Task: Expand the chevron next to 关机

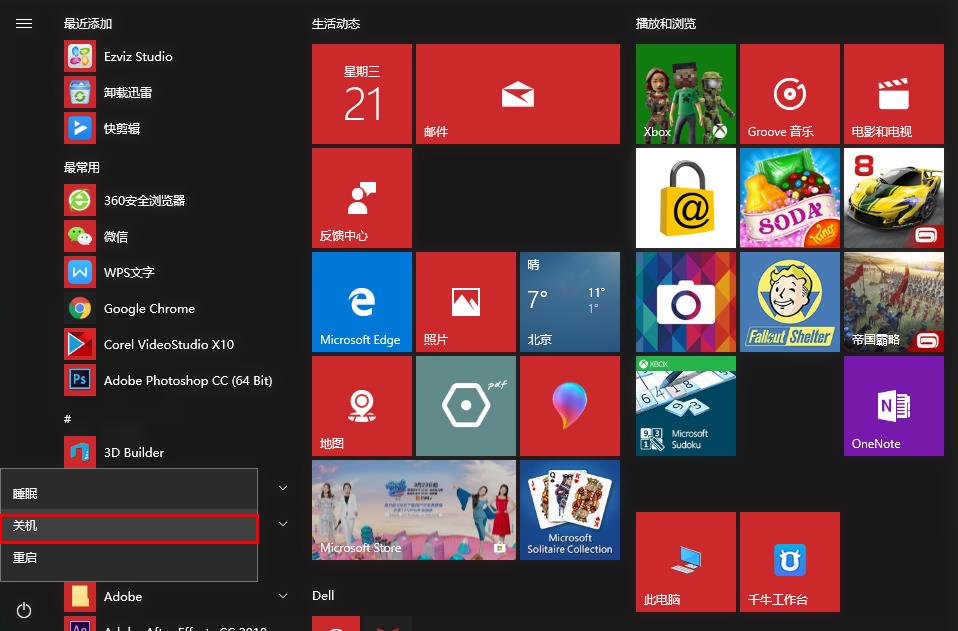Action: point(283,522)
